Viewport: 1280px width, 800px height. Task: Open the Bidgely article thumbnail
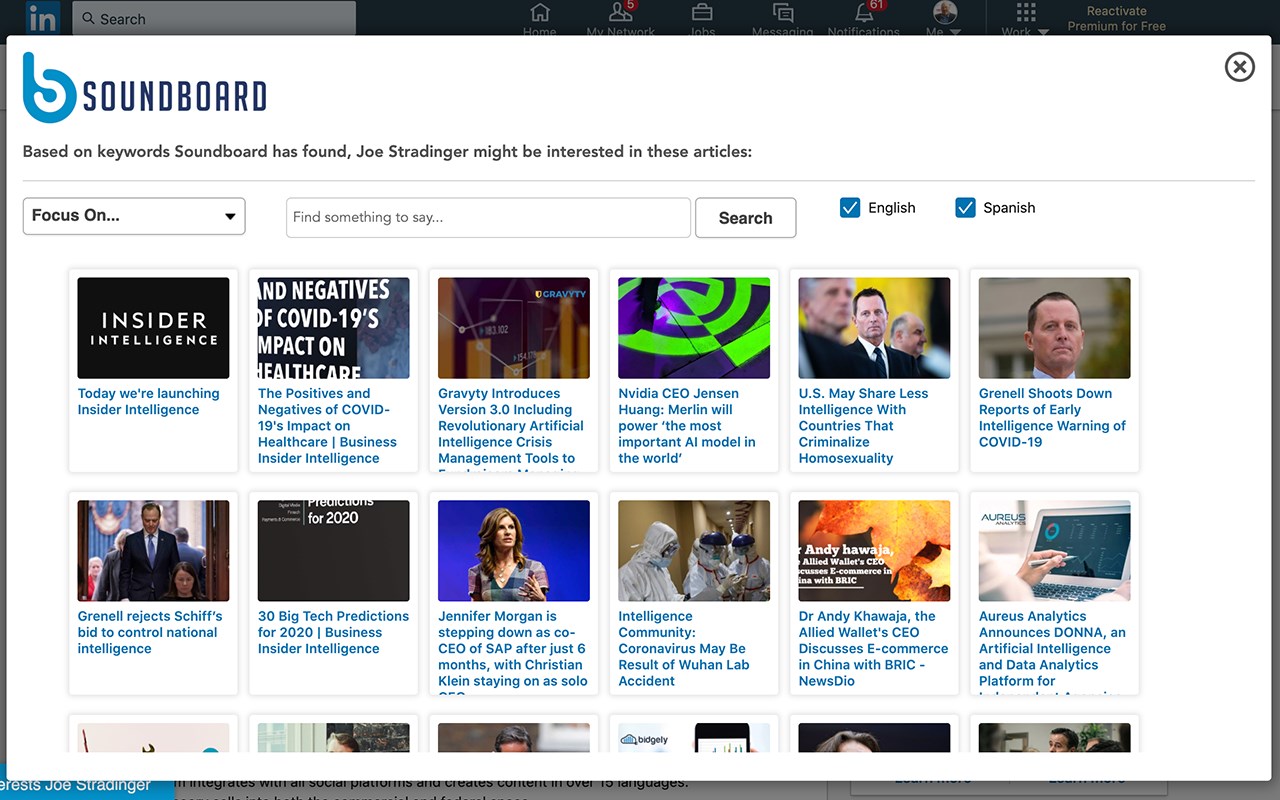pyautogui.click(x=694, y=737)
